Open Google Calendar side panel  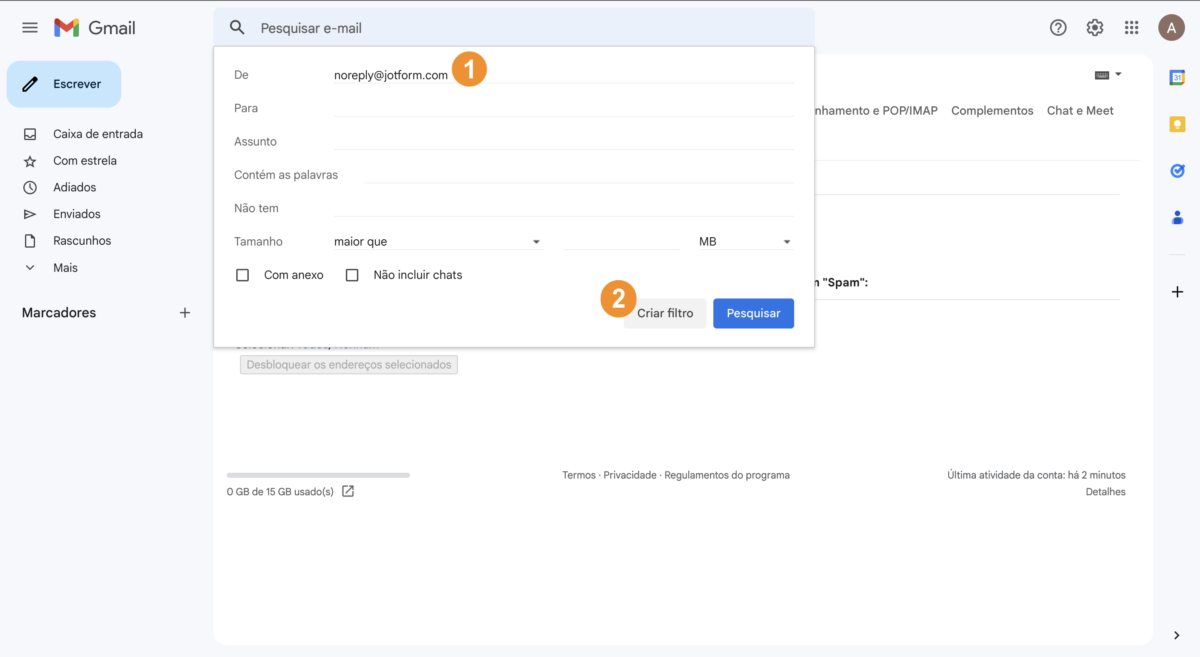point(1177,78)
